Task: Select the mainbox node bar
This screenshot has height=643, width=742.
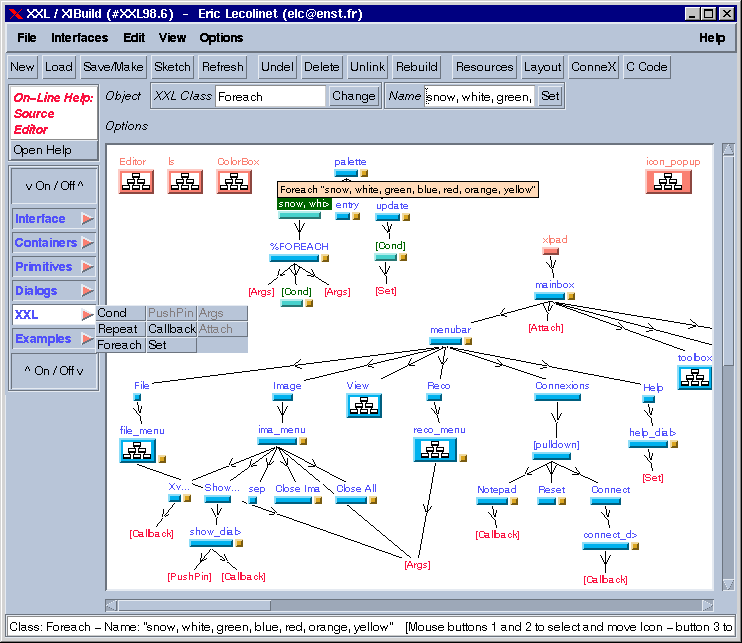Action: click(x=550, y=296)
